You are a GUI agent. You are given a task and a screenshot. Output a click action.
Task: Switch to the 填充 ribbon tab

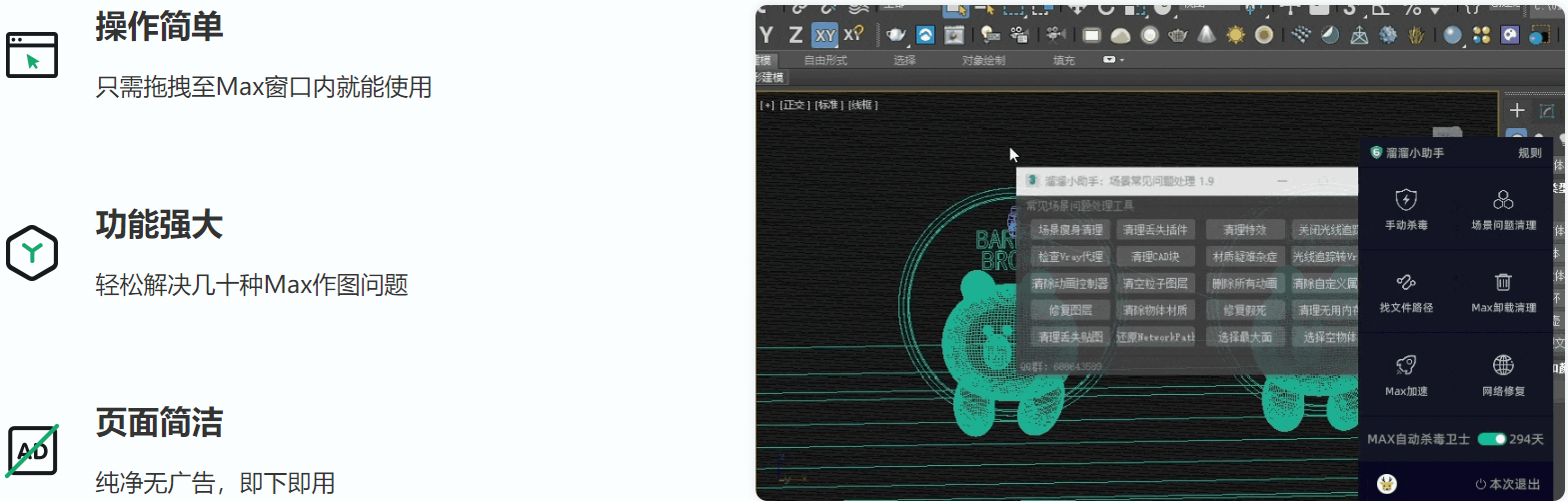coord(1063,61)
